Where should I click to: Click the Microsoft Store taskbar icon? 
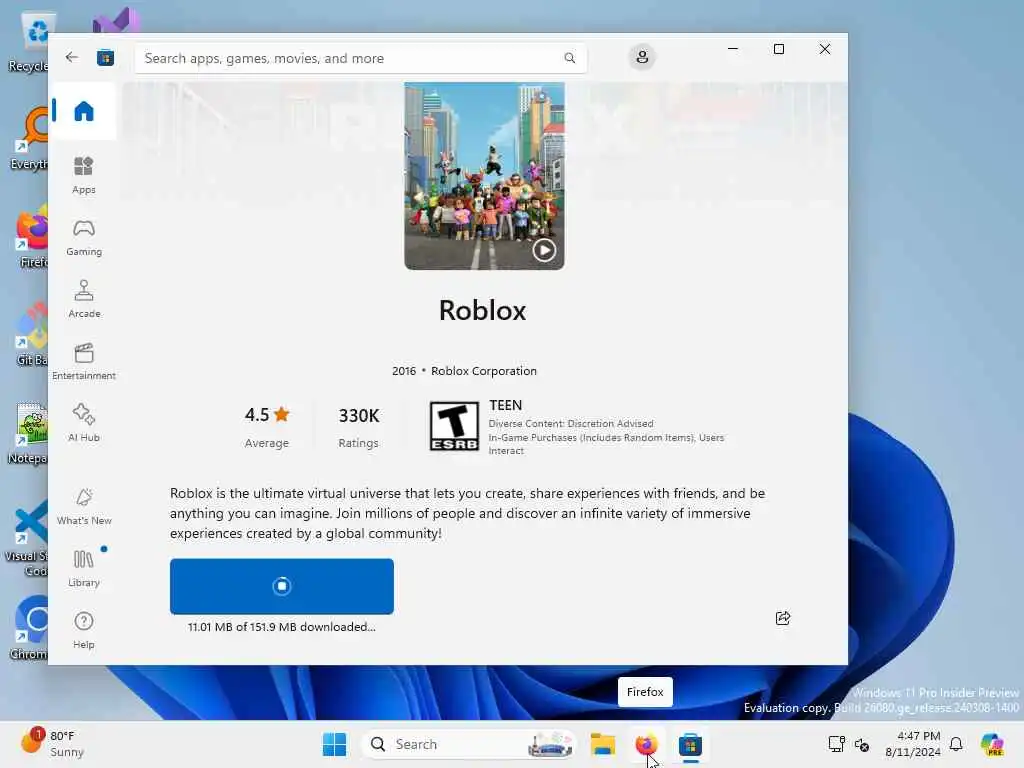click(690, 744)
